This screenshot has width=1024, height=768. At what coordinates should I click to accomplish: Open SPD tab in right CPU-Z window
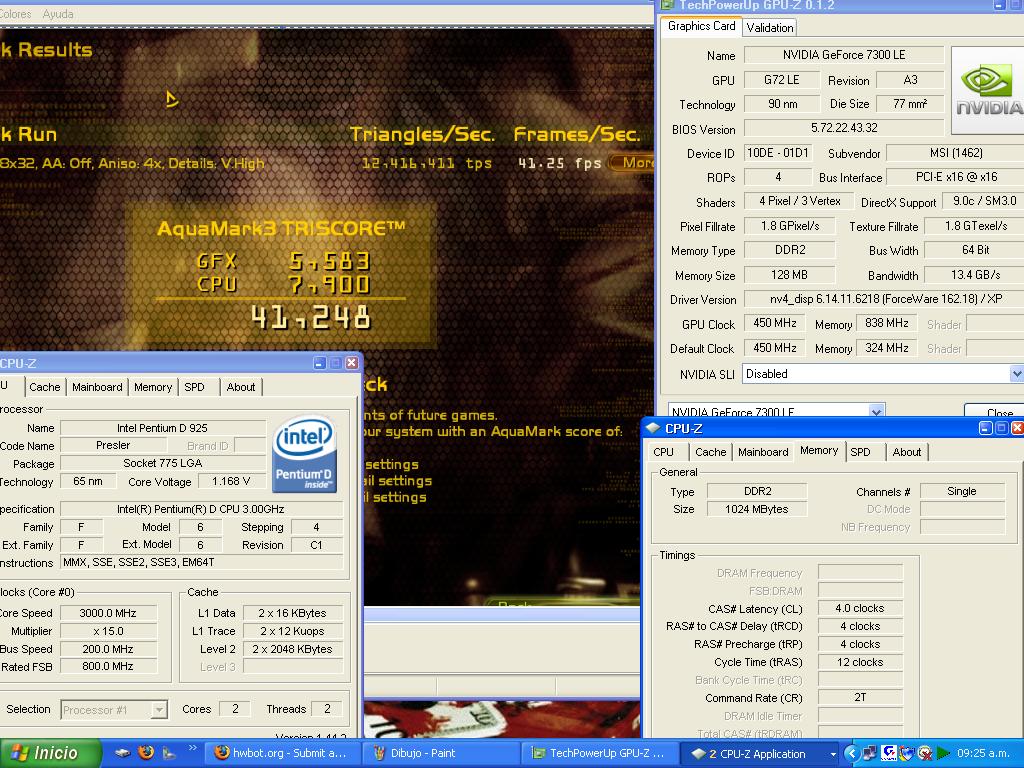point(860,452)
